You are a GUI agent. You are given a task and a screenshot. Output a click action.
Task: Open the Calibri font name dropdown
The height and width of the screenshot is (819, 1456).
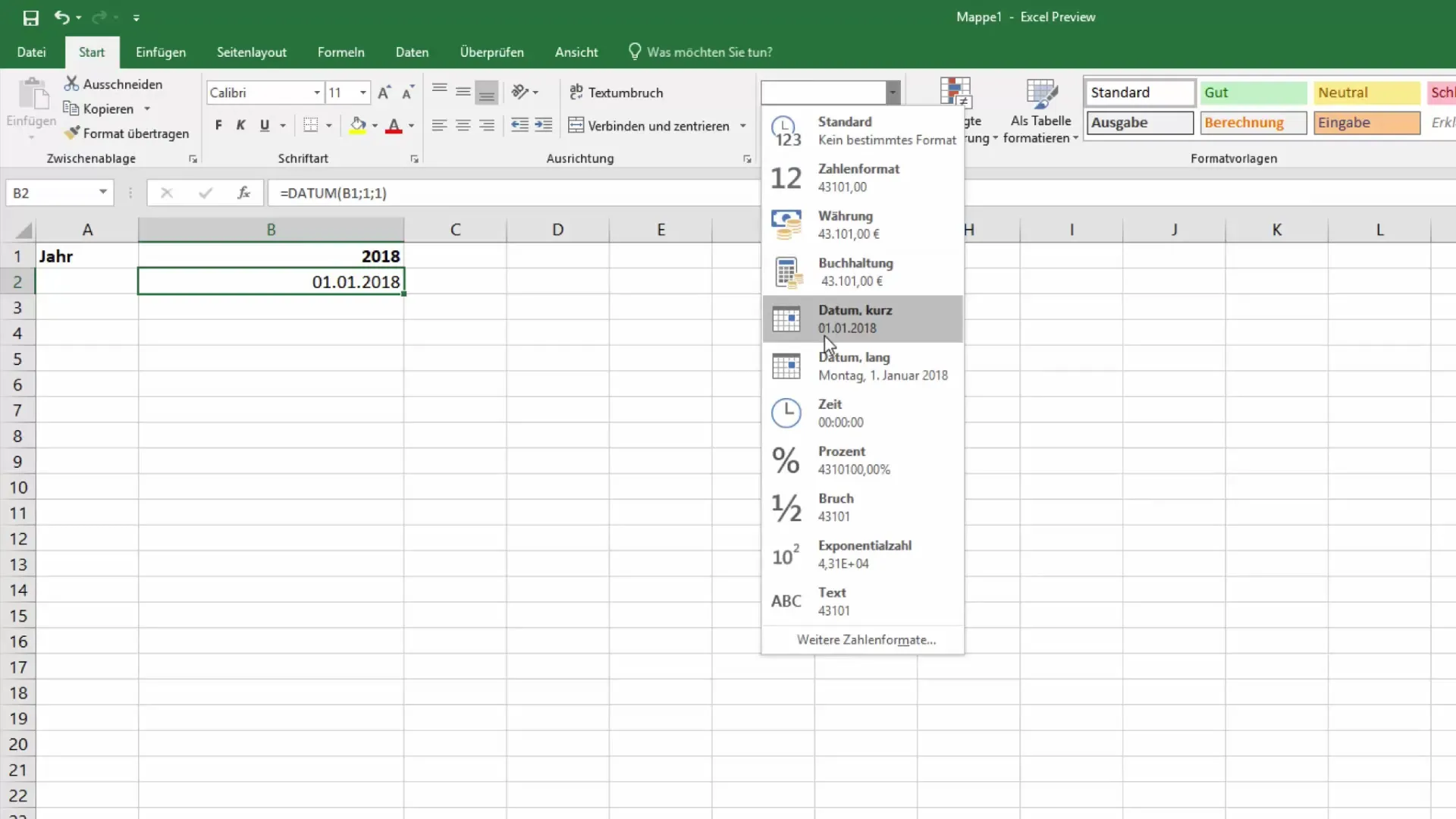[317, 93]
